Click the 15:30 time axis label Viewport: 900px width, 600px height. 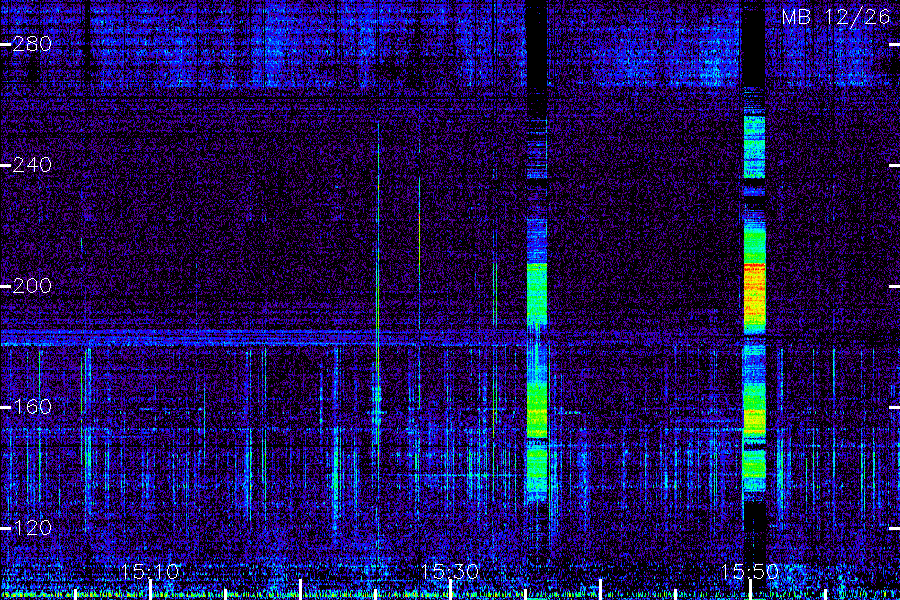click(450, 572)
